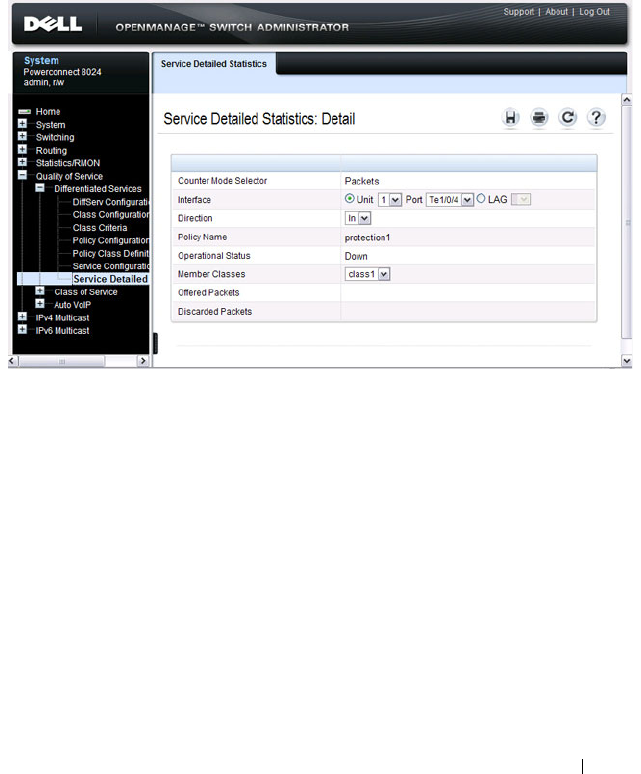Expand the Routing tree node
641x774 pixels.
coord(22,150)
